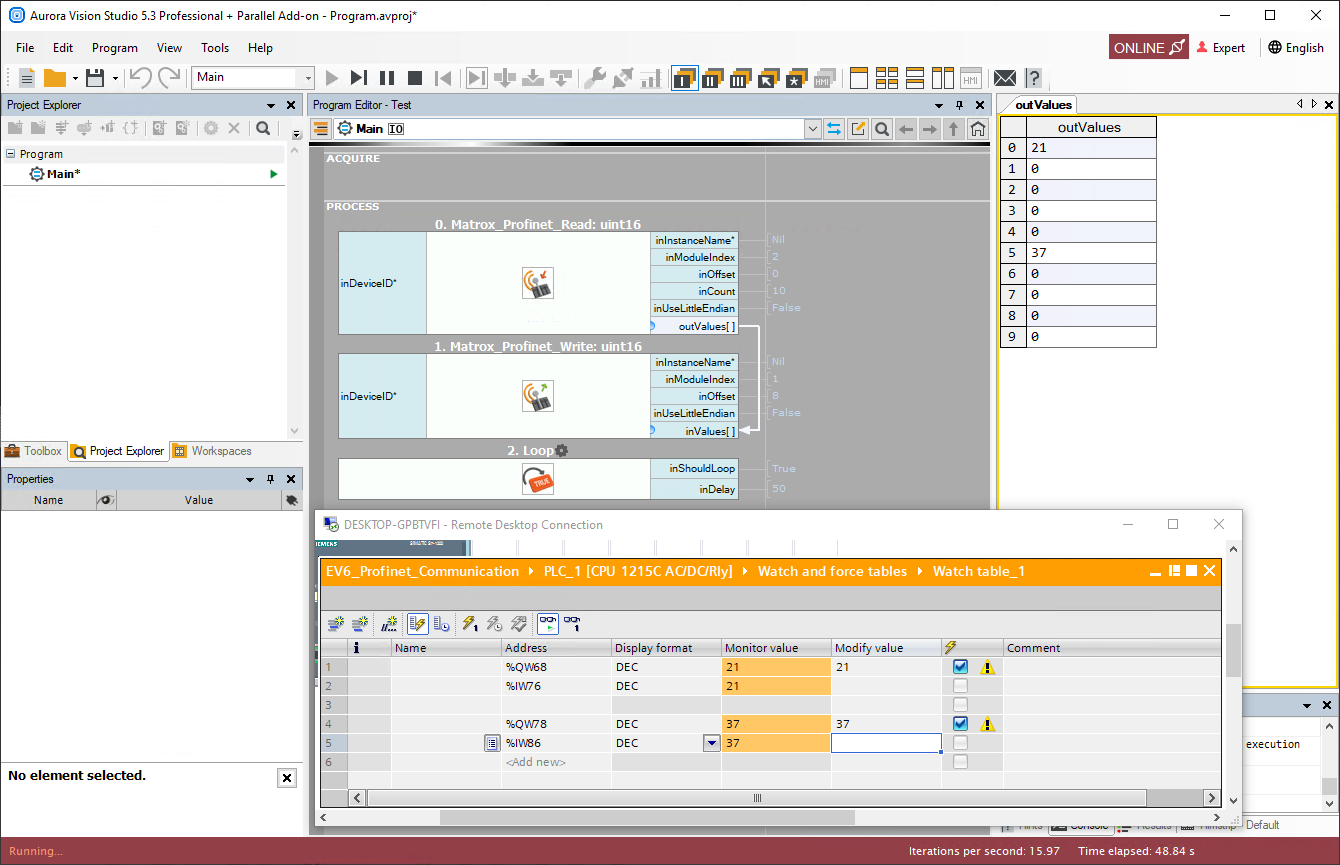
Task: Switch to the Toolbox tab
Action: click(34, 451)
